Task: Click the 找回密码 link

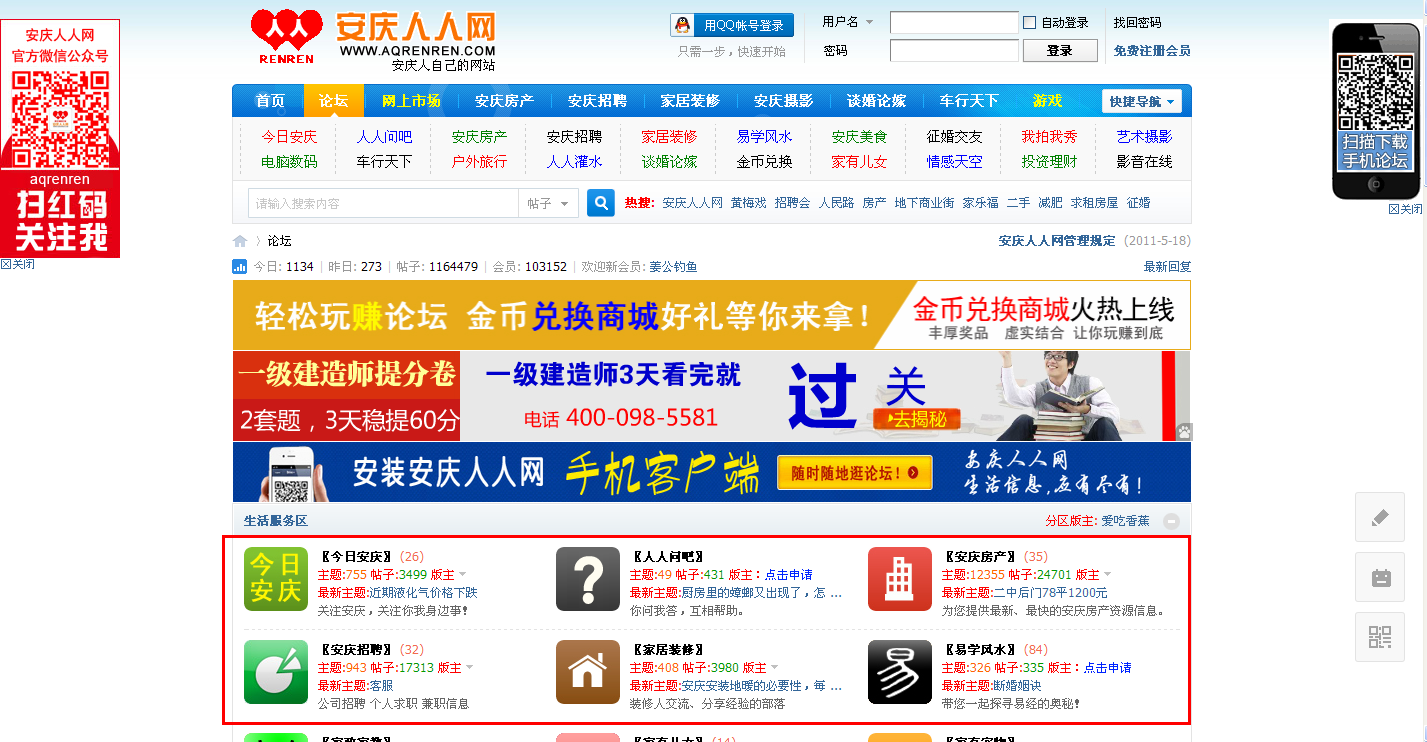Action: [1138, 22]
